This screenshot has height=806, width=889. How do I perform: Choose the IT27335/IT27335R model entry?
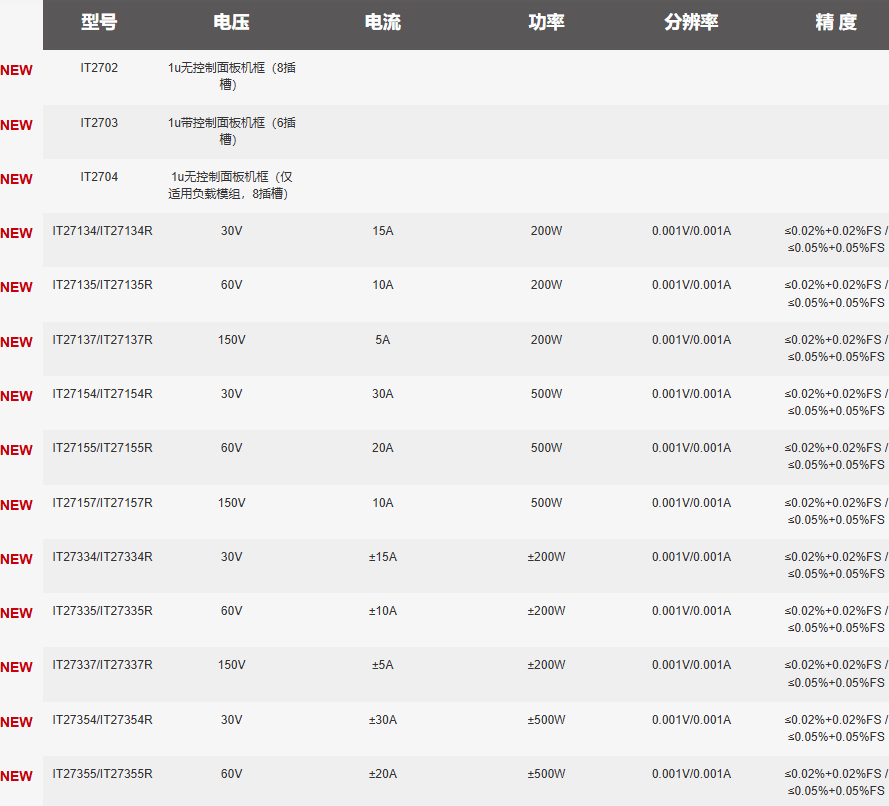[x=103, y=610]
